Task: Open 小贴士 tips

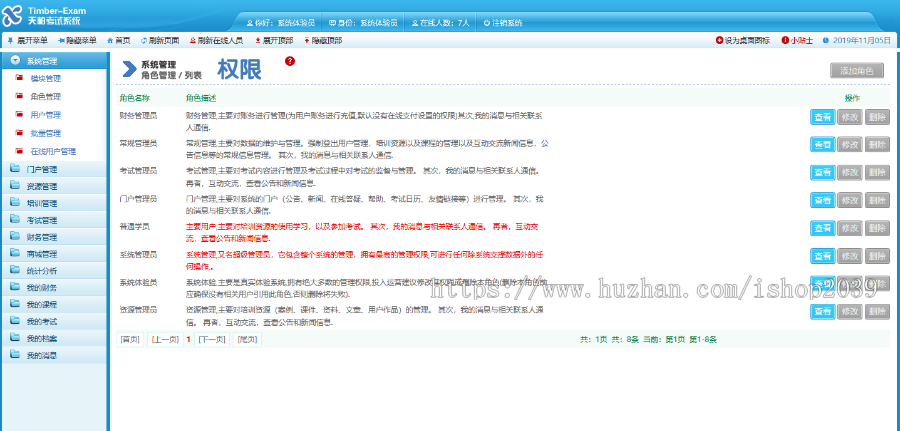Action: (797, 41)
